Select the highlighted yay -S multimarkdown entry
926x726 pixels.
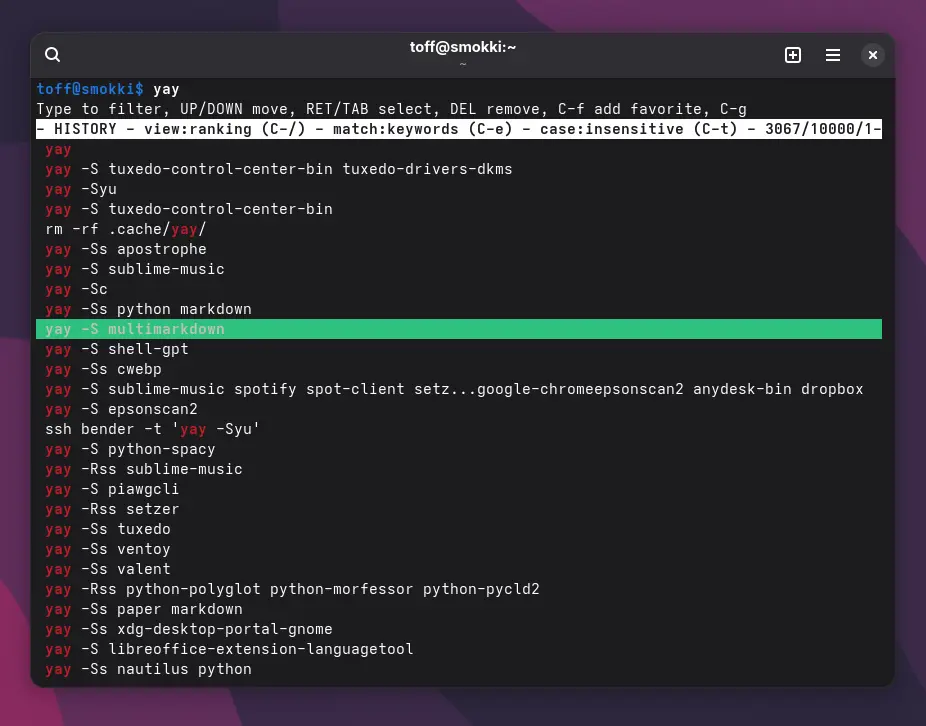pyautogui.click(x=135, y=329)
